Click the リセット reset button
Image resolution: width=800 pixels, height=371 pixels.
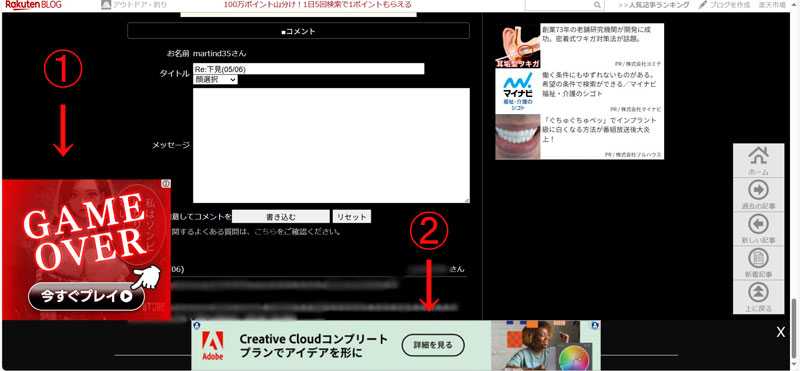[x=352, y=216]
